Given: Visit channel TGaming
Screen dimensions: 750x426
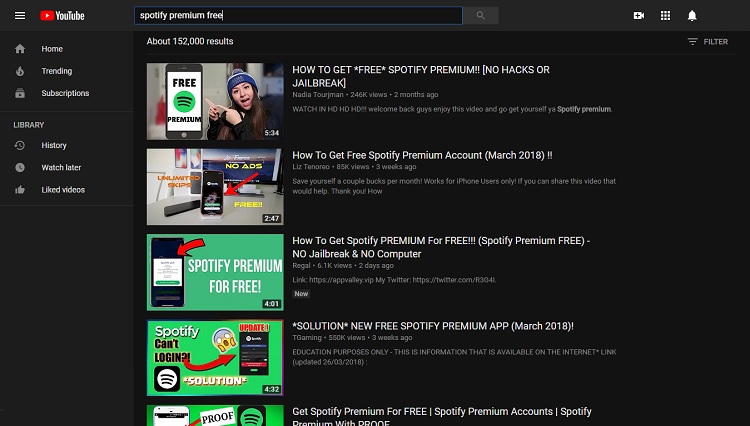Looking at the screenshot, I should click(x=307, y=338).
